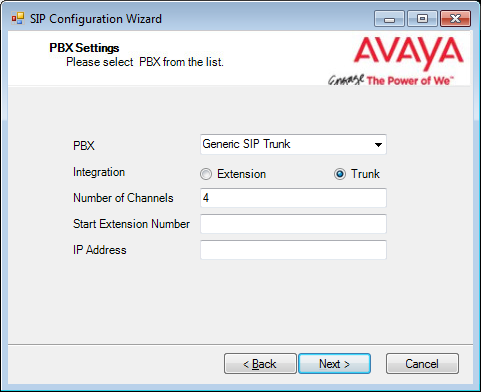Click the Generic SIP Trunk combo box

(293, 144)
